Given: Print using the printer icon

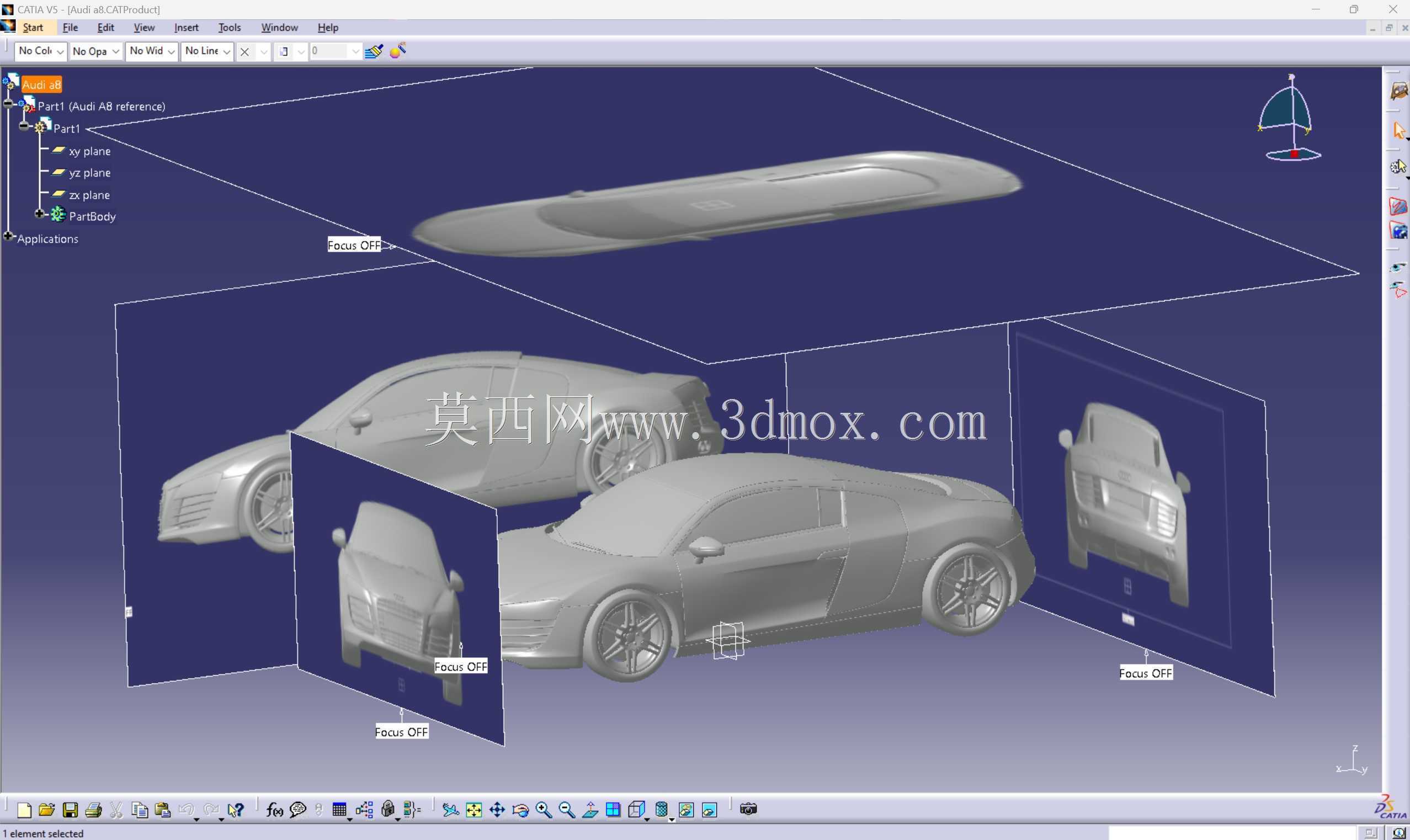Looking at the screenshot, I should click(93, 810).
